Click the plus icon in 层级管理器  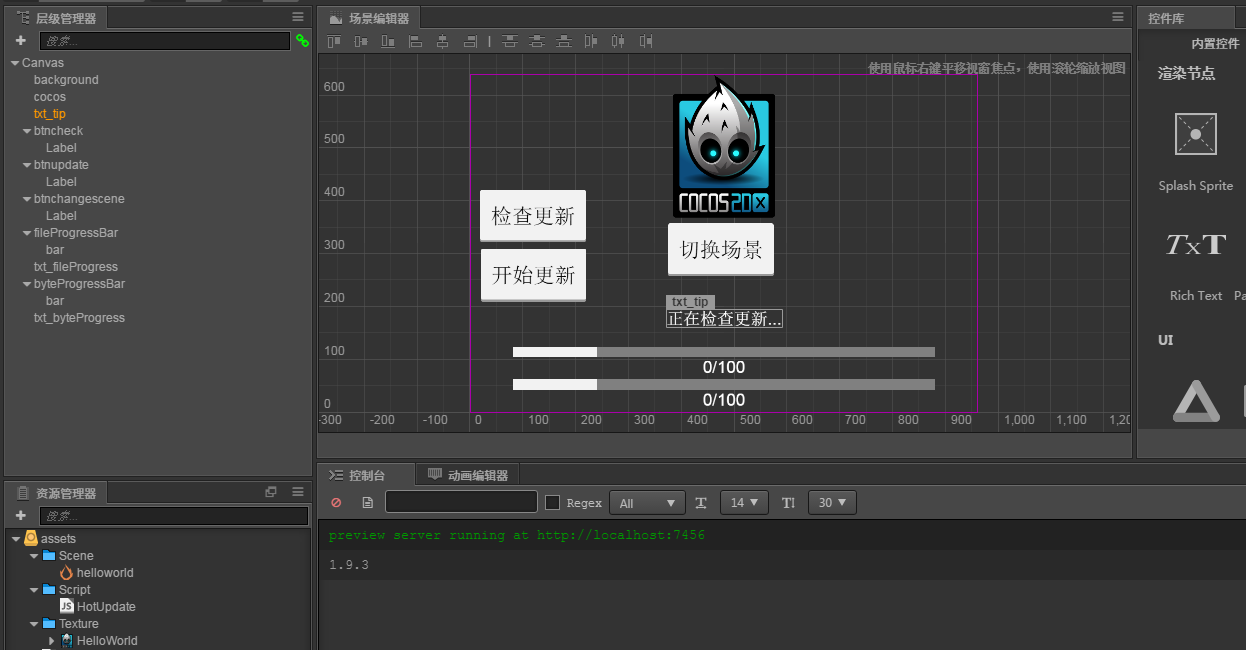click(x=21, y=41)
